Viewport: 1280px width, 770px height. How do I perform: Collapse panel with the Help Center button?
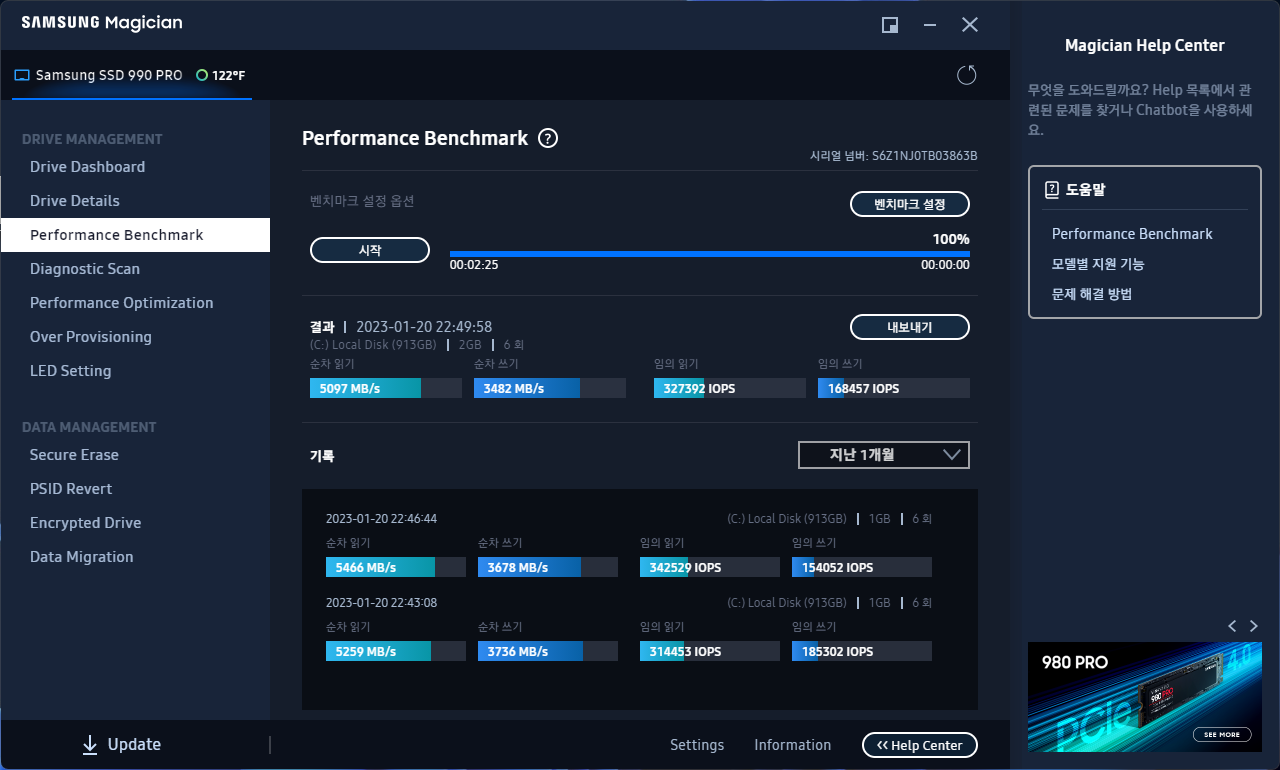(x=920, y=745)
